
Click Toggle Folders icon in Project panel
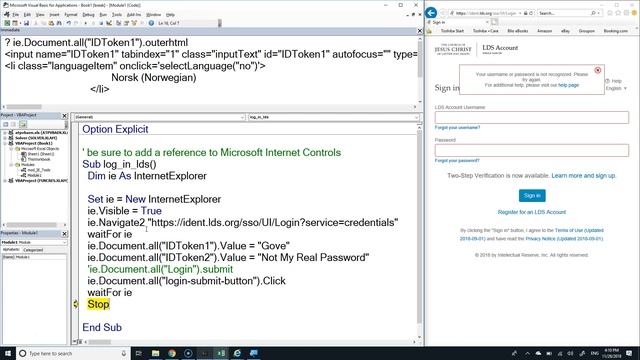tap(23, 124)
